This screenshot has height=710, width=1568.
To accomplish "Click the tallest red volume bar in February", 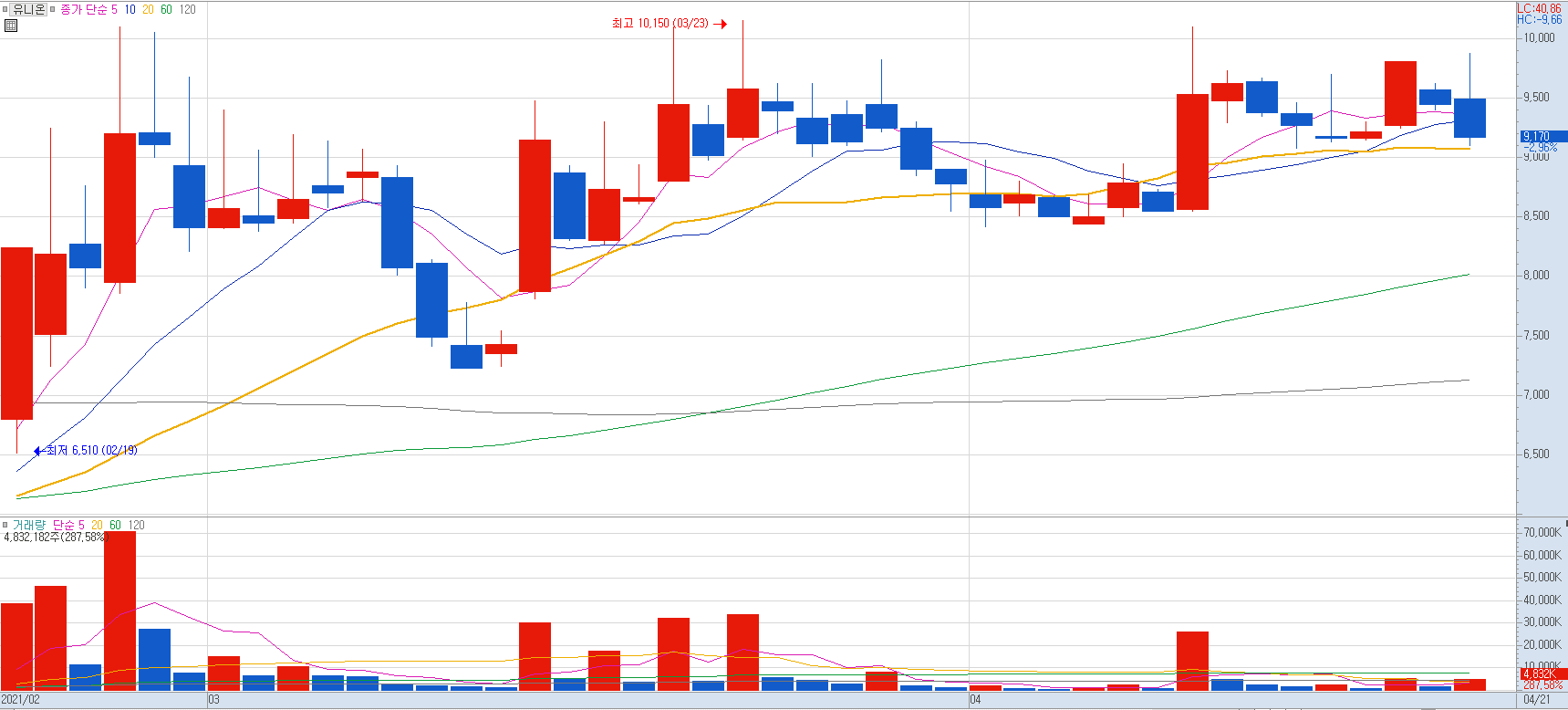I will tap(119, 611).
